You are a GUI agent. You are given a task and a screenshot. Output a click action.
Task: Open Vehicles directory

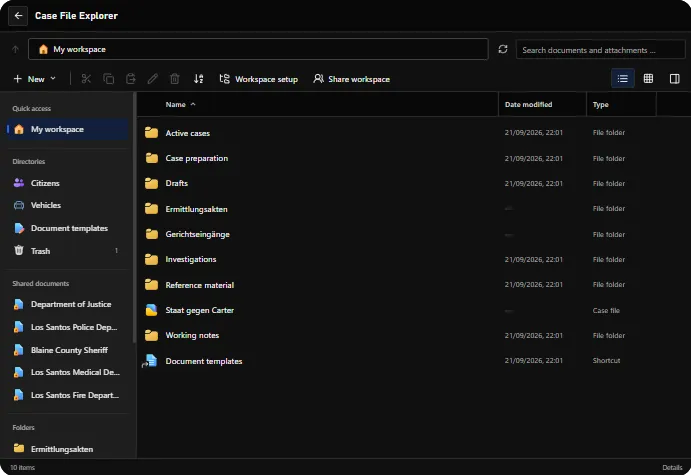[68, 205]
